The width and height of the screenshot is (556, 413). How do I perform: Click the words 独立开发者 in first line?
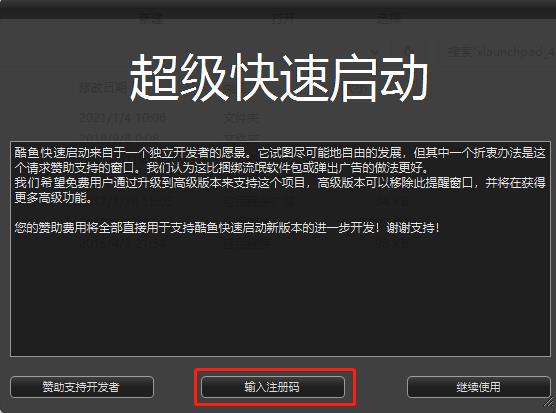pos(178,153)
